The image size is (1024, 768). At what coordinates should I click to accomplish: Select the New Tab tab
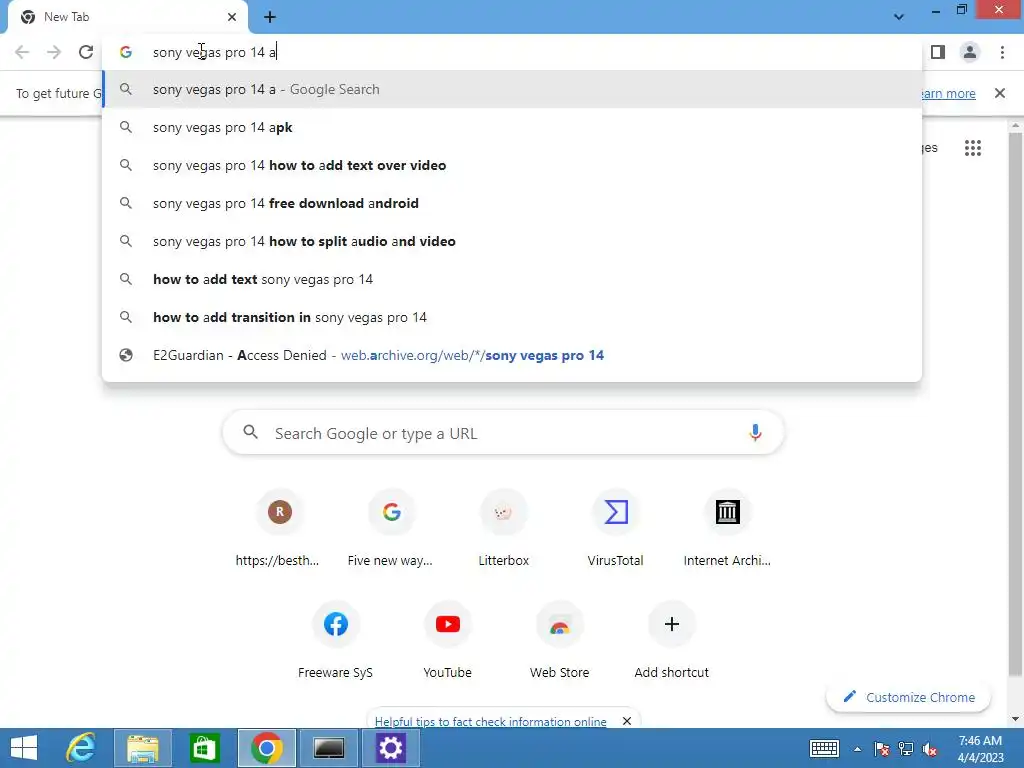(x=127, y=17)
